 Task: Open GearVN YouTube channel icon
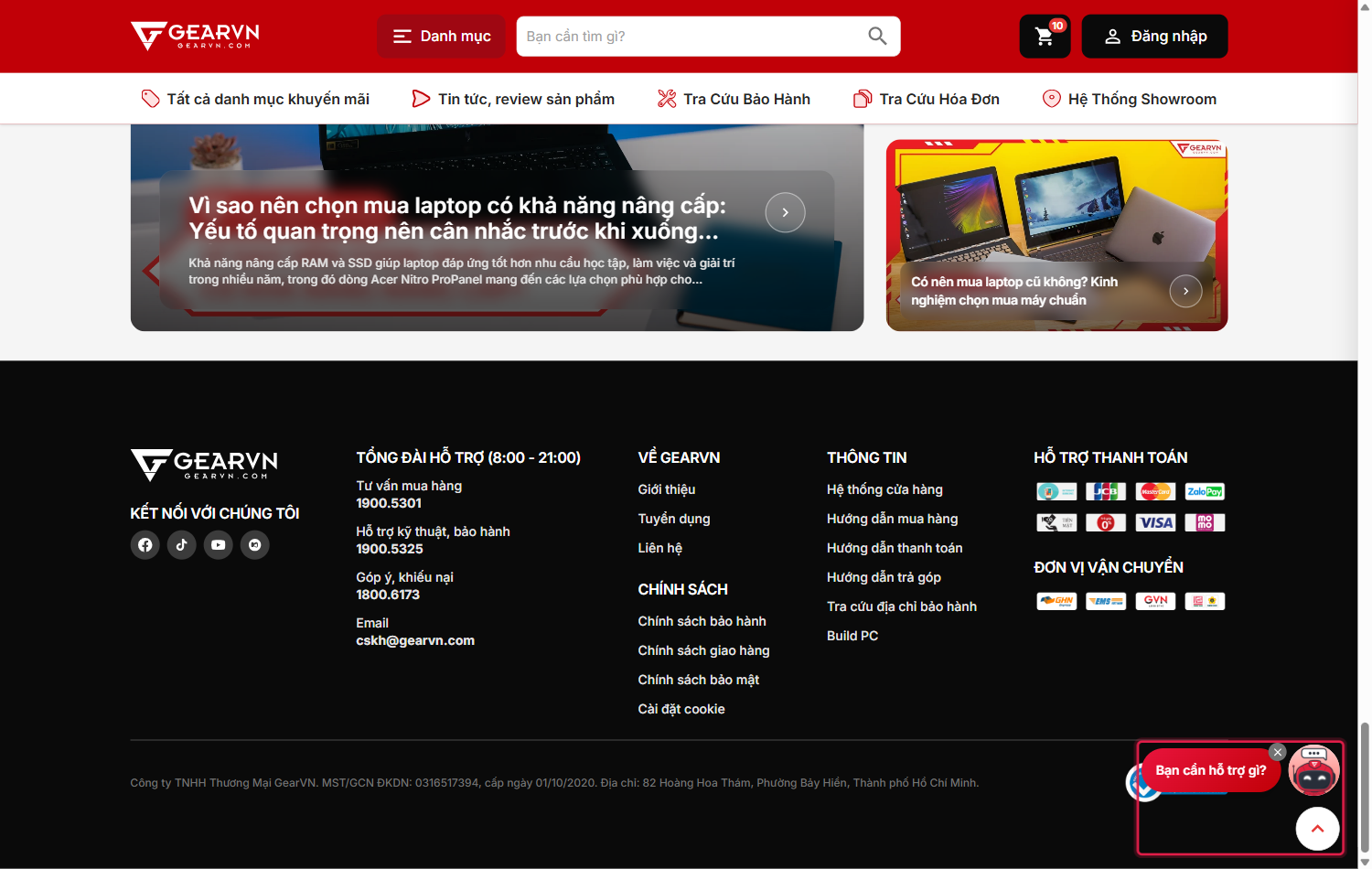point(219,545)
